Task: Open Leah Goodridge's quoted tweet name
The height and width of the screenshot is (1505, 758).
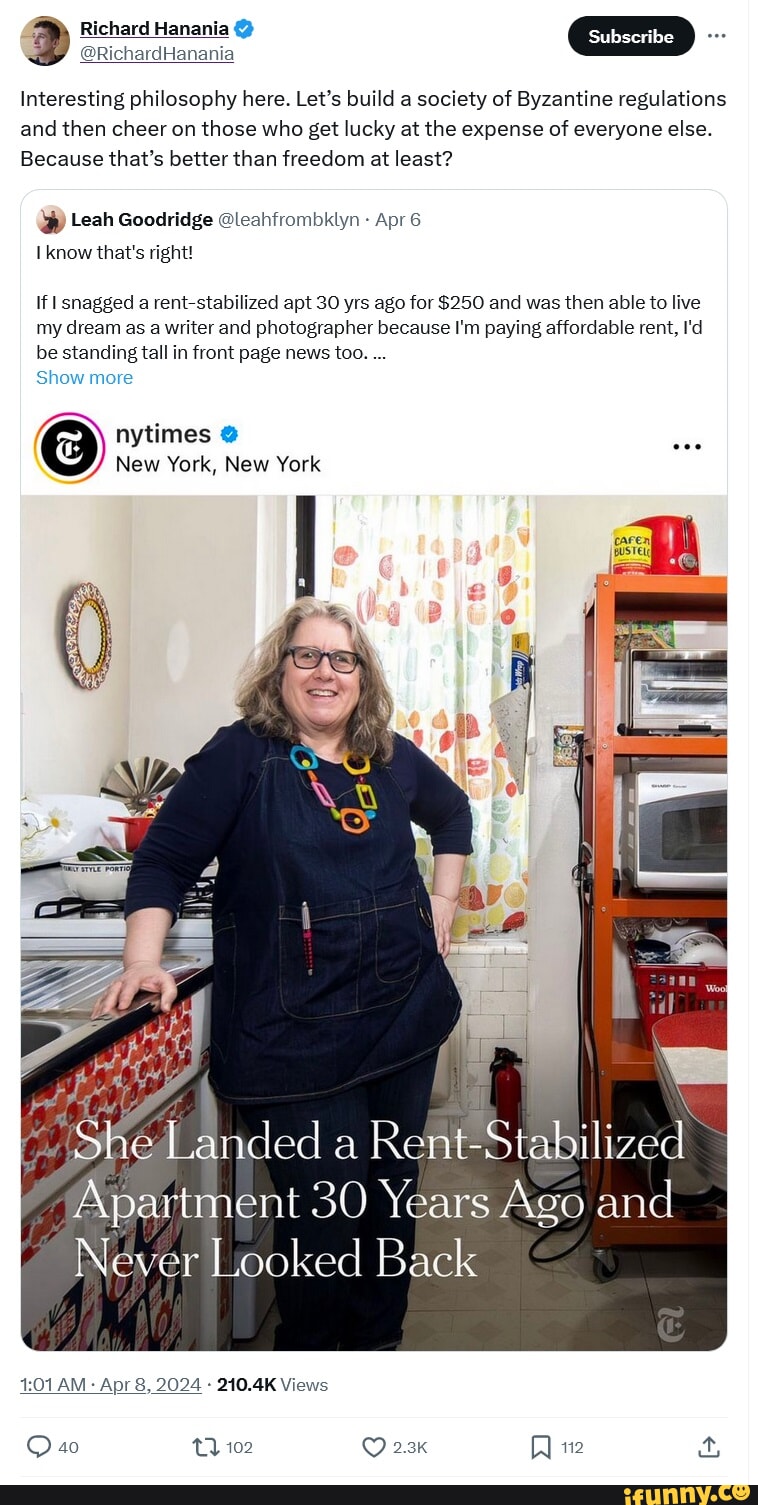Action: (142, 220)
